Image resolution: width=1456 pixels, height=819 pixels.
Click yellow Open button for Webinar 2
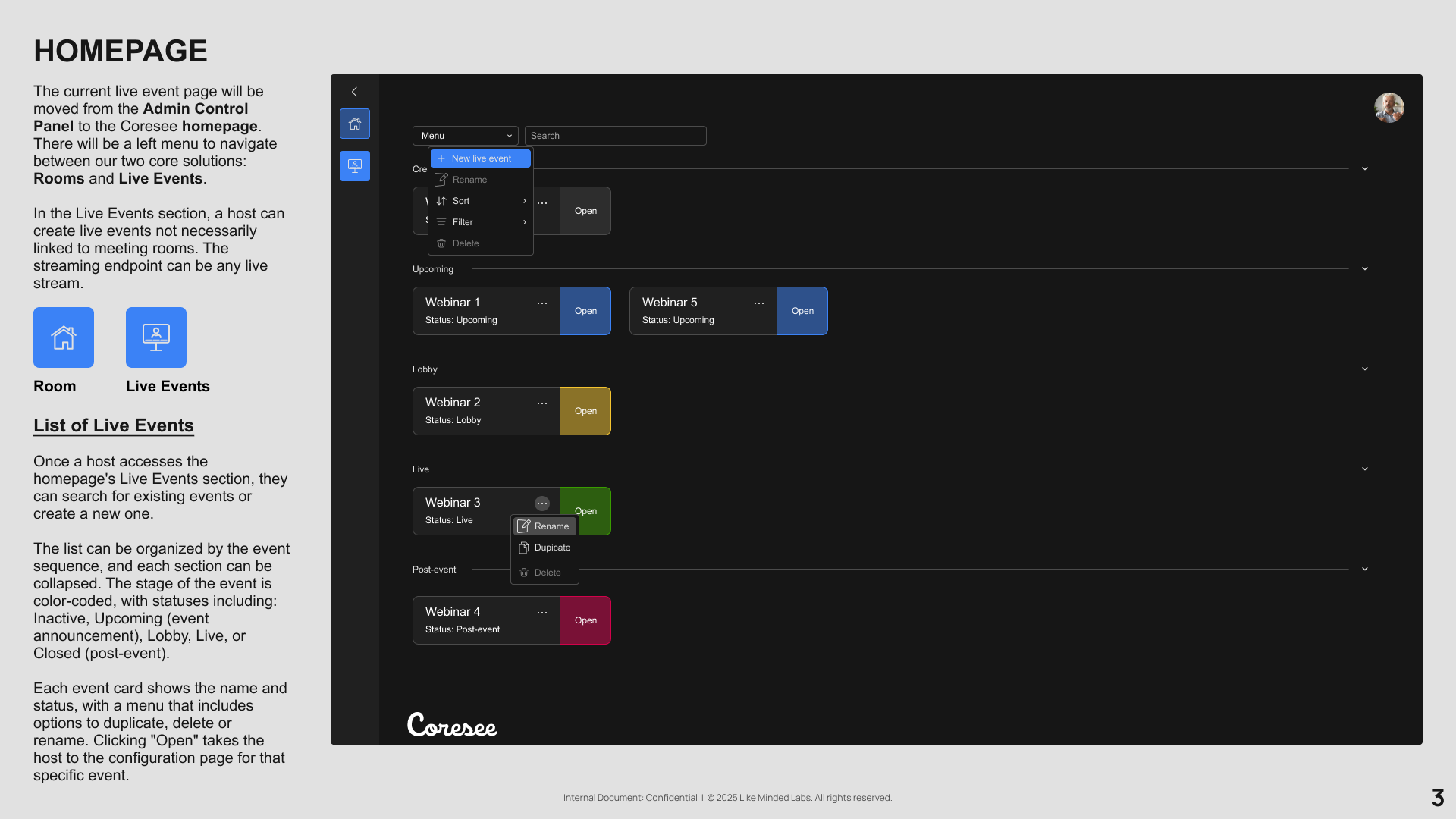tap(585, 411)
